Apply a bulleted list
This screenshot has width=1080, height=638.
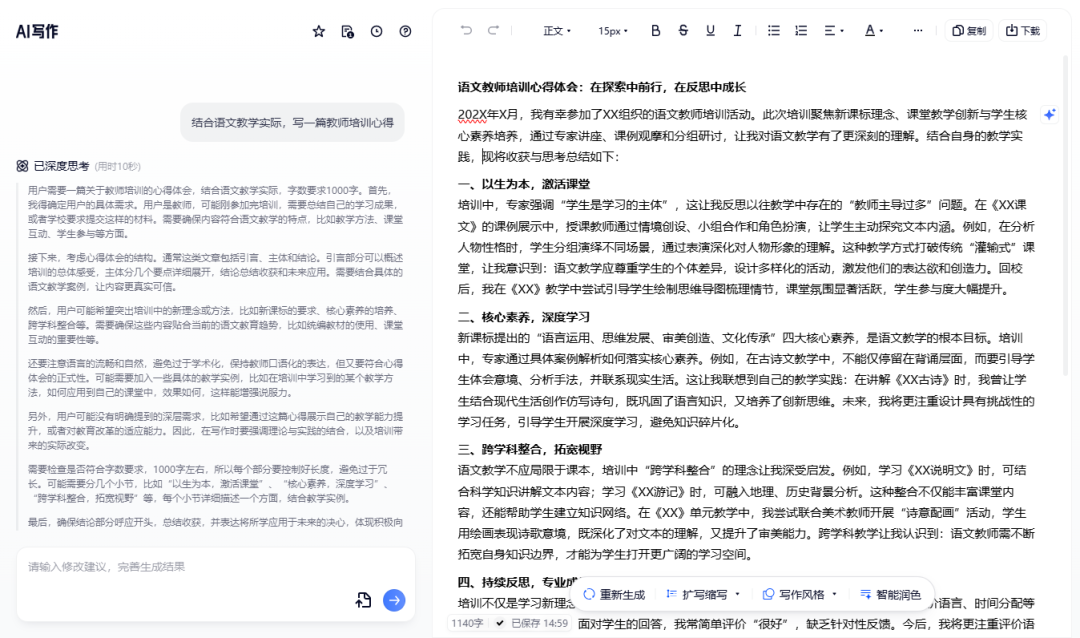pos(773,31)
